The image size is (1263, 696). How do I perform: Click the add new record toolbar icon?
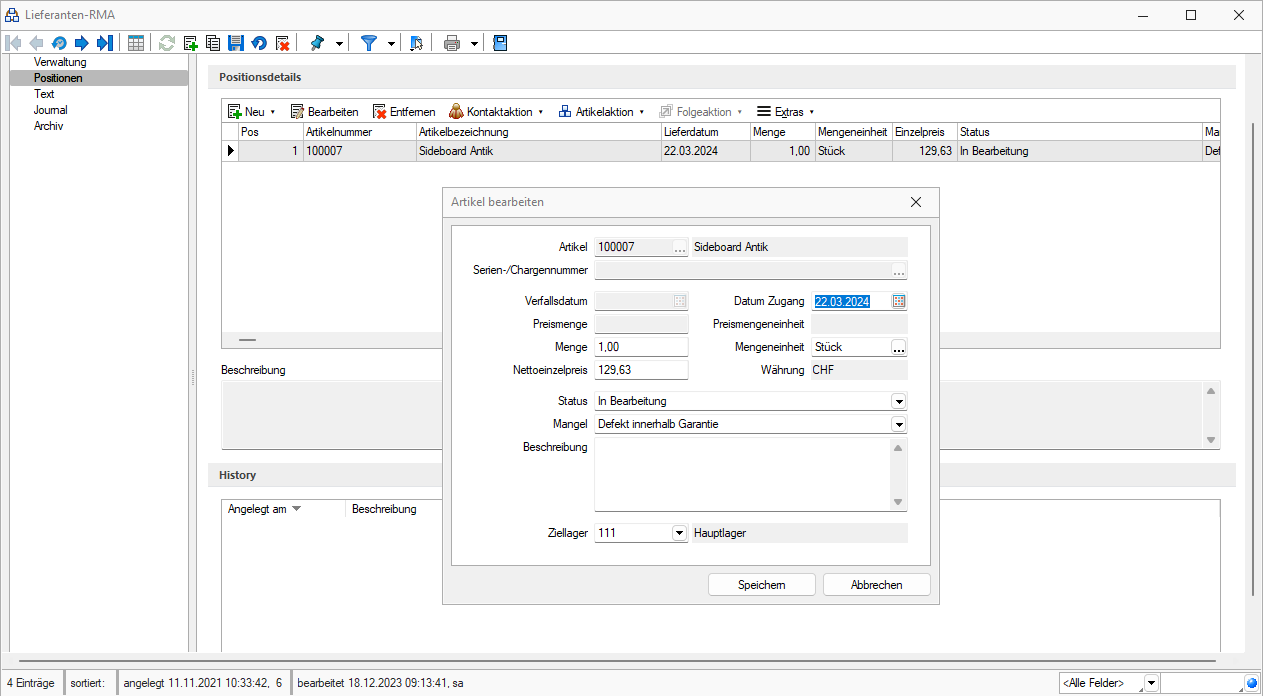pos(189,43)
